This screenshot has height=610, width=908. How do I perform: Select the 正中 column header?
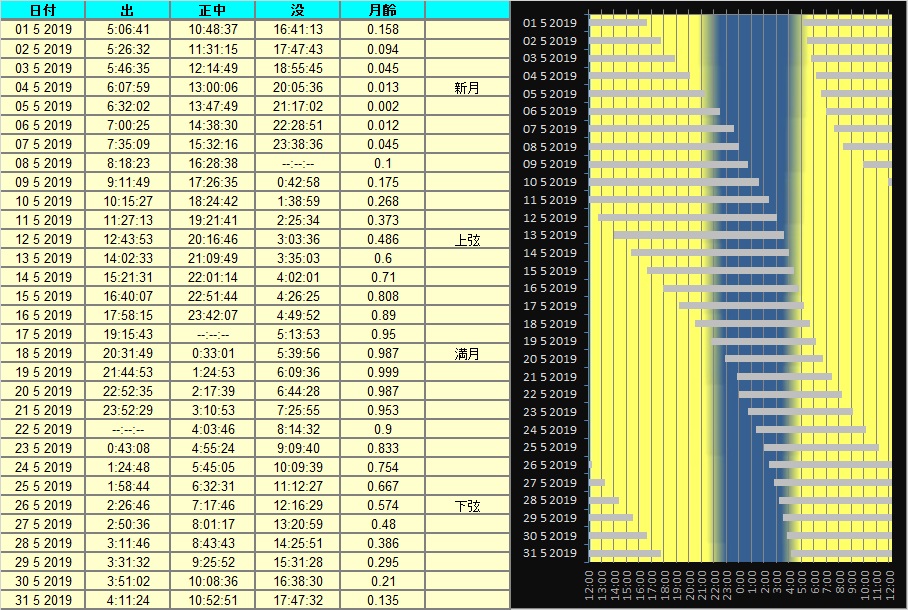(212, 10)
